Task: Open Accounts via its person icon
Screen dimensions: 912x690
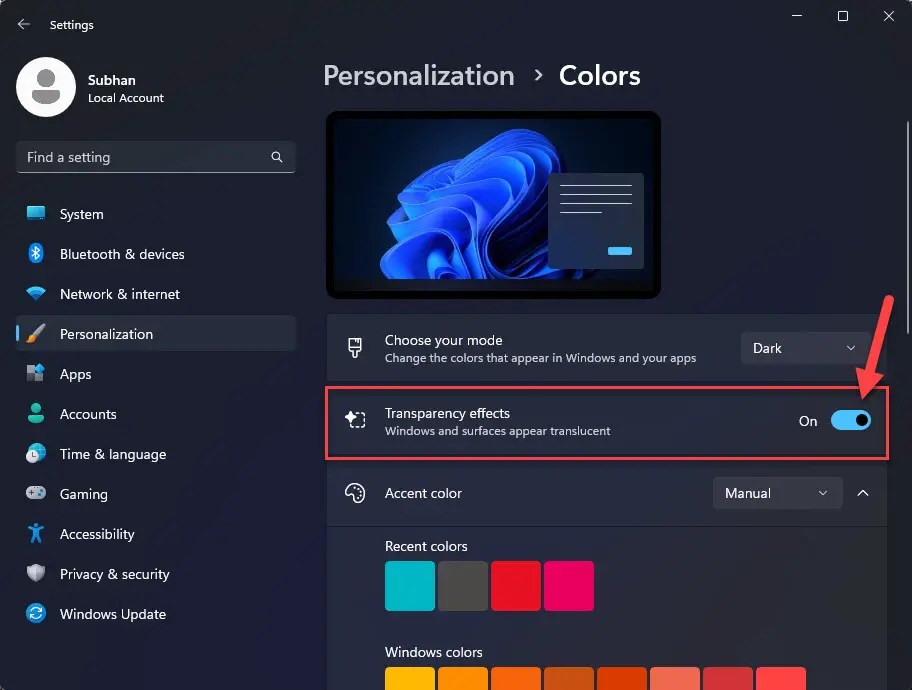Action: click(x=37, y=414)
